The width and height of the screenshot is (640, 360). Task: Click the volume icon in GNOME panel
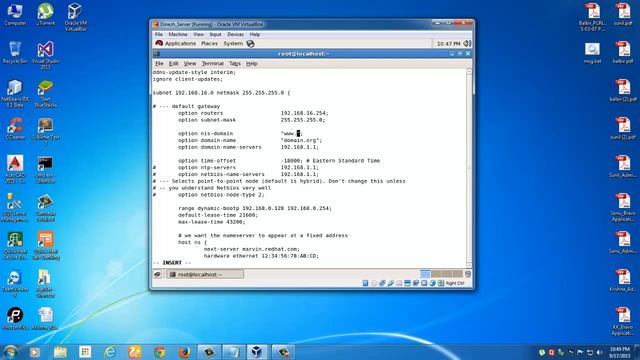click(x=467, y=43)
